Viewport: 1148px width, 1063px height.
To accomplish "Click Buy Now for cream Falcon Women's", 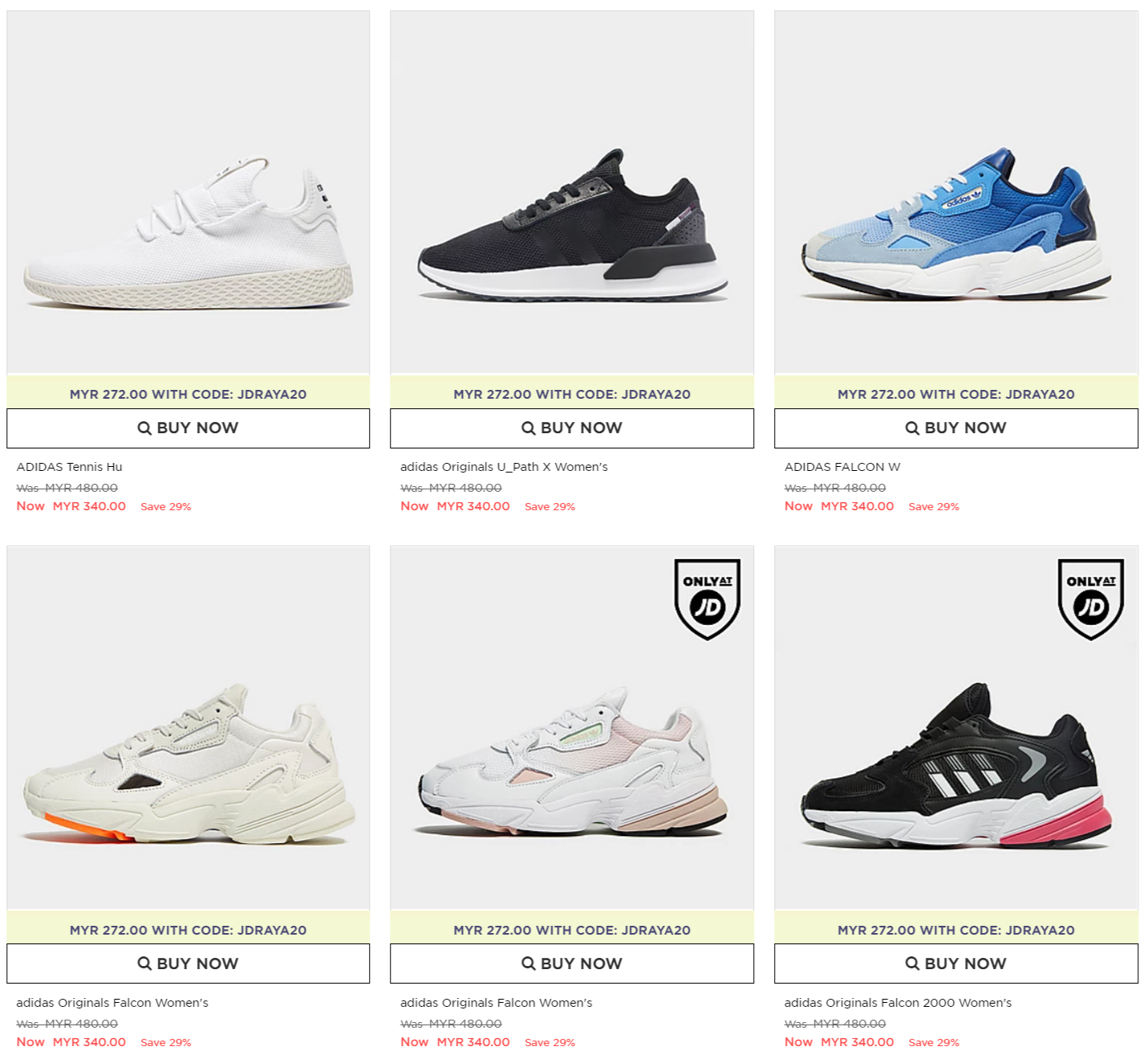I will point(189,964).
